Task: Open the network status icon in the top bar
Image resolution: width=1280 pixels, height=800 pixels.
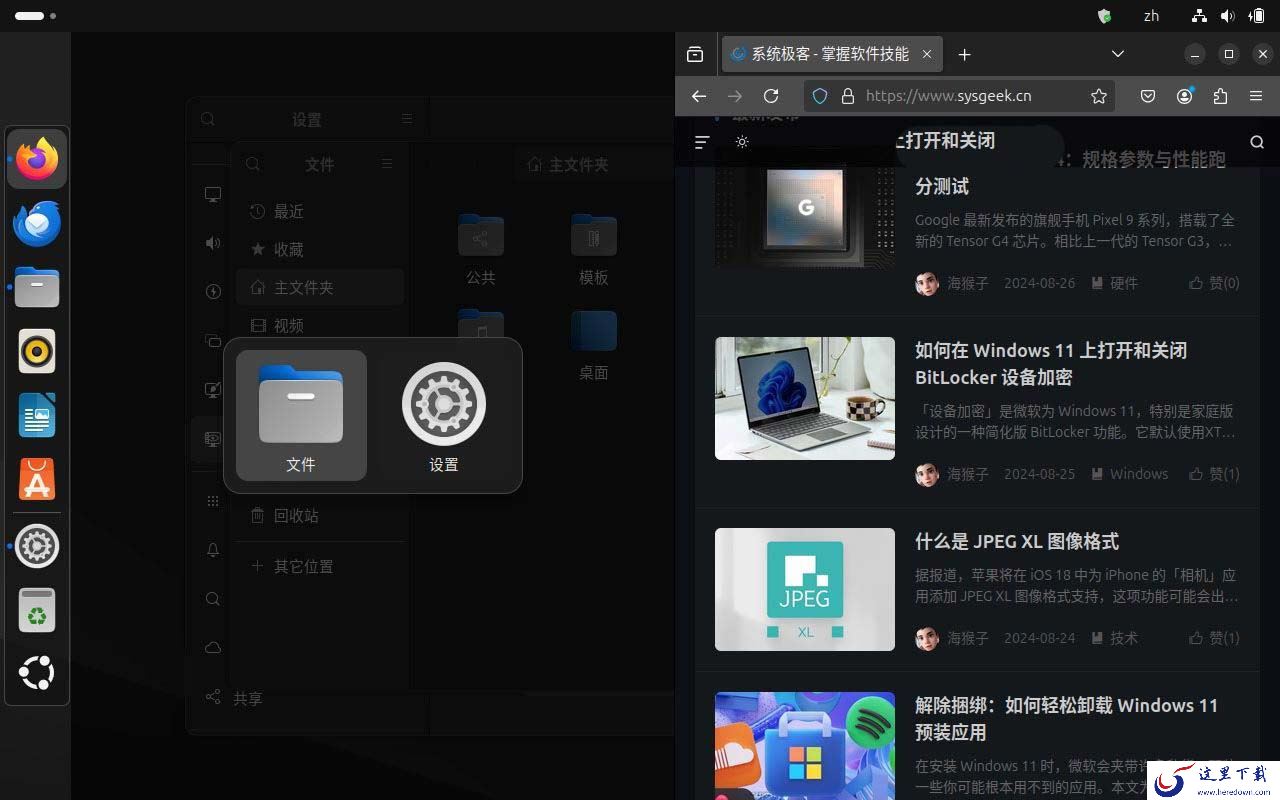Action: click(x=1199, y=16)
